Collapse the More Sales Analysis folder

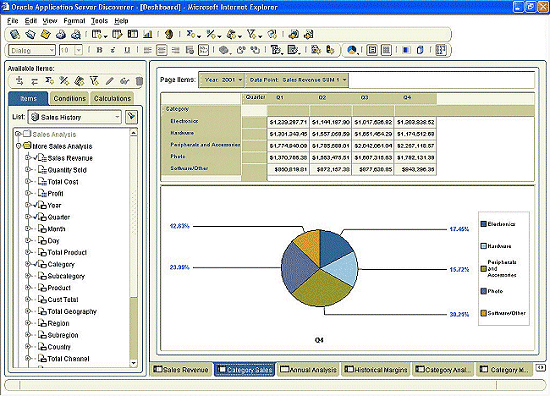[x=19, y=146]
